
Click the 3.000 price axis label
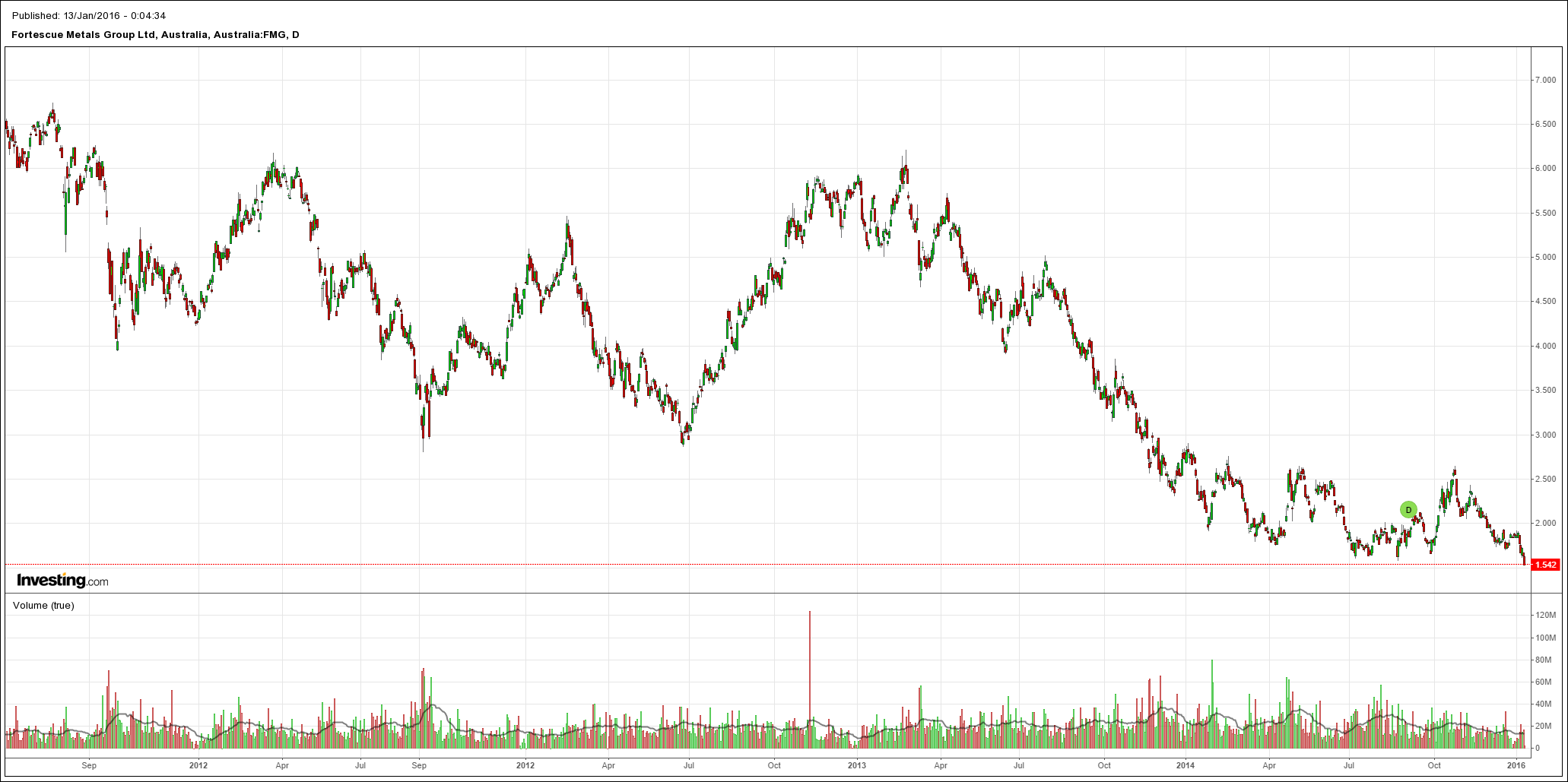tap(1544, 435)
